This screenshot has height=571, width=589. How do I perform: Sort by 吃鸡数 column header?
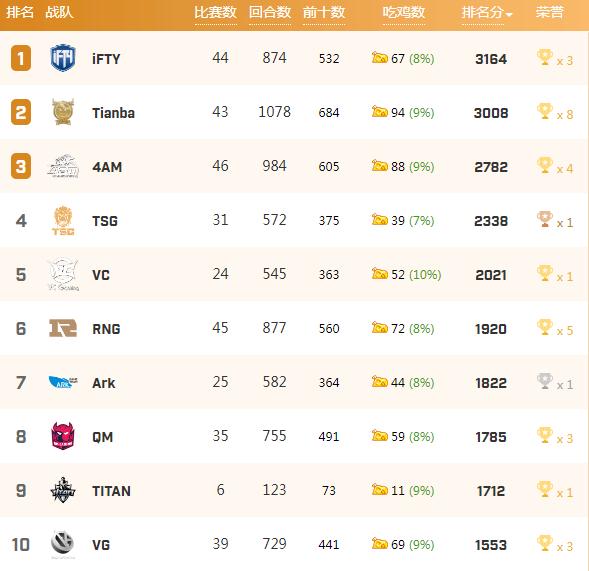[x=404, y=12]
